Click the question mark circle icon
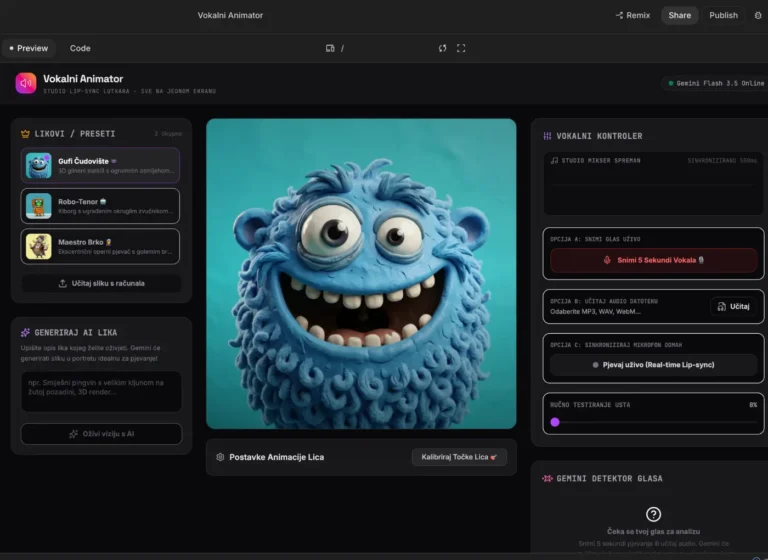 click(653, 514)
